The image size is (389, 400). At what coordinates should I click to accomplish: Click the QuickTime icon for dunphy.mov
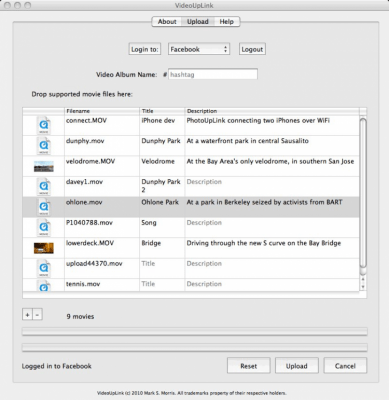pos(44,146)
